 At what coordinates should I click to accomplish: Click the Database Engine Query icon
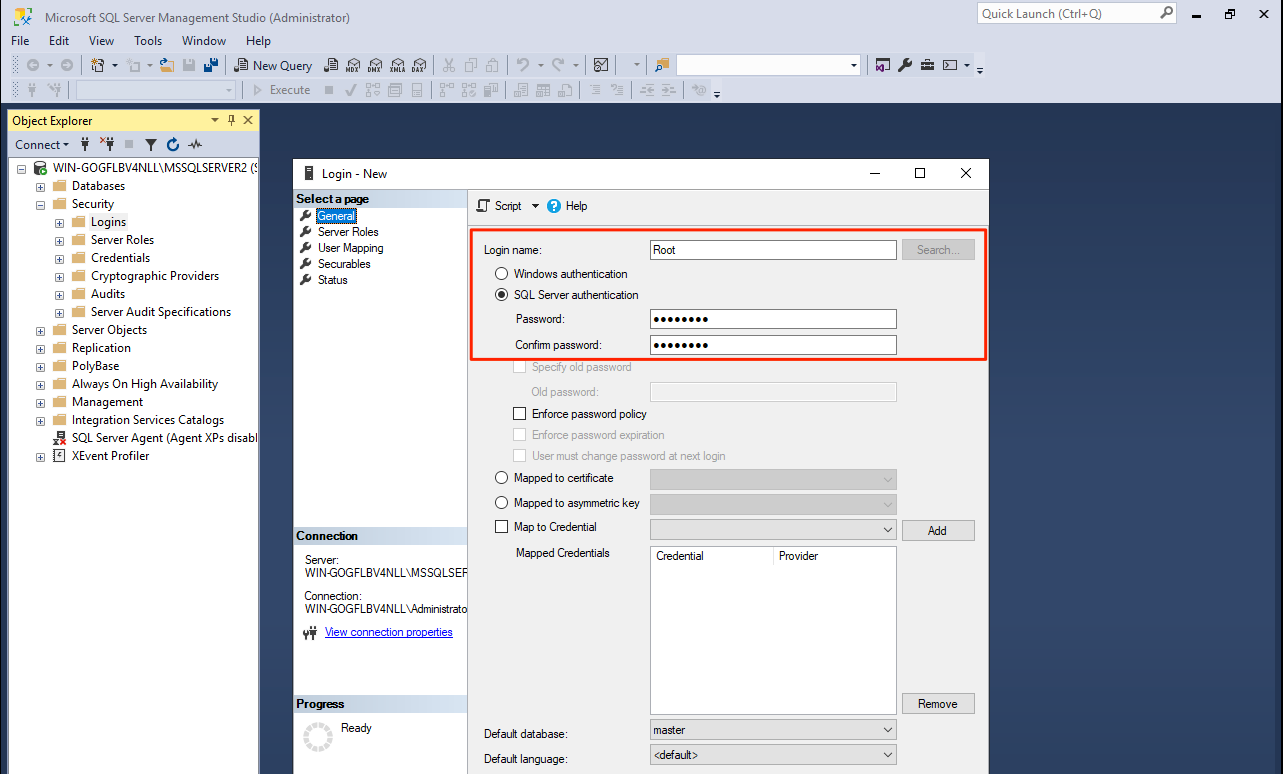click(x=332, y=65)
